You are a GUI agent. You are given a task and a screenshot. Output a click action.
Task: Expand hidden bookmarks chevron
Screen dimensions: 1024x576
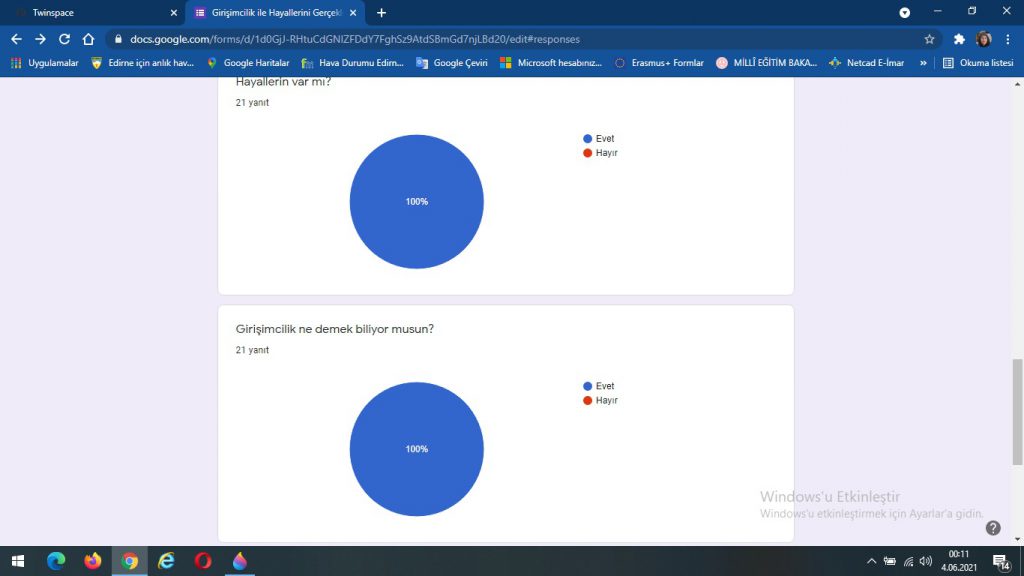tap(923, 63)
